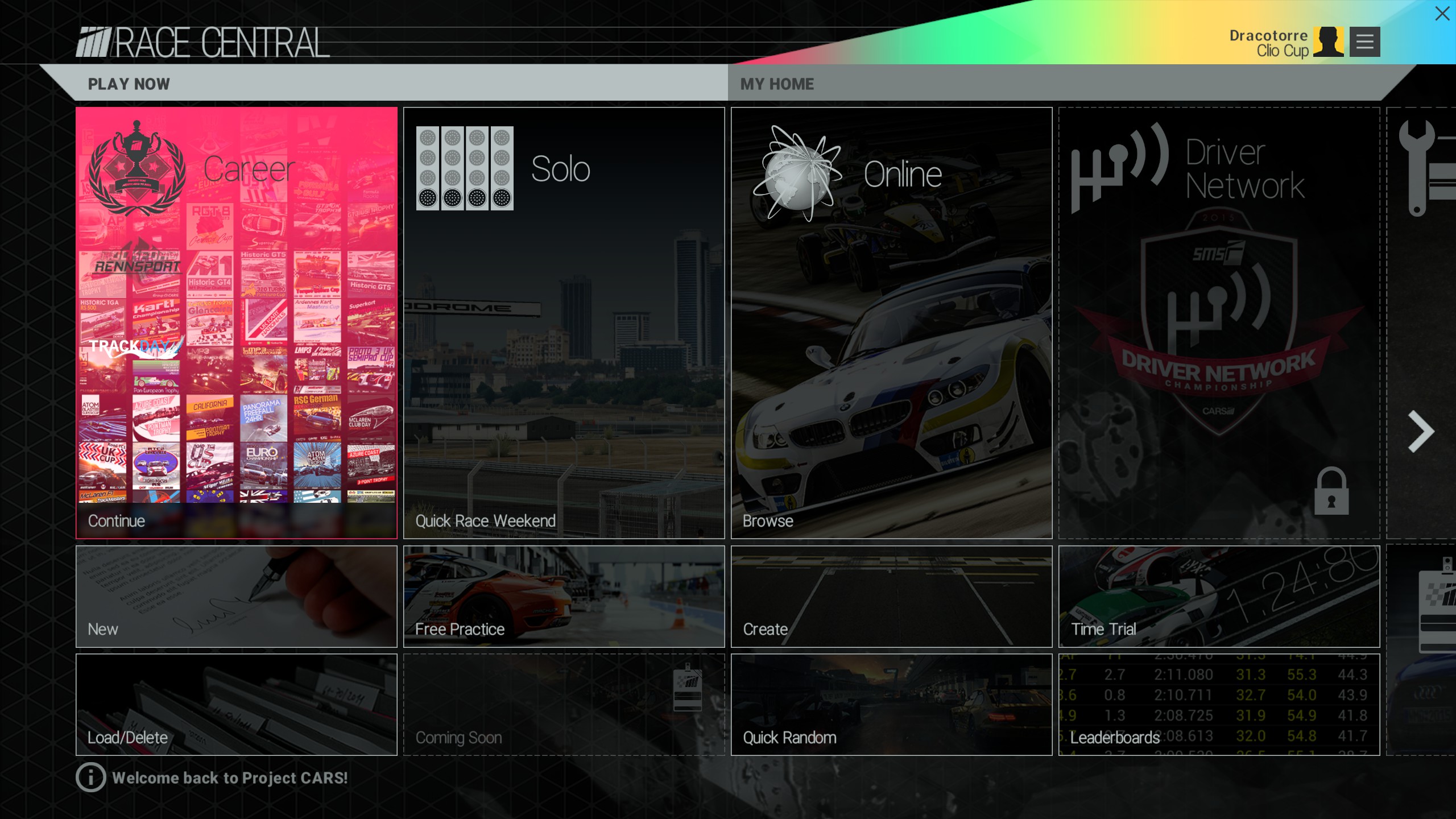Click the Clio Cup label under username

tap(1283, 51)
